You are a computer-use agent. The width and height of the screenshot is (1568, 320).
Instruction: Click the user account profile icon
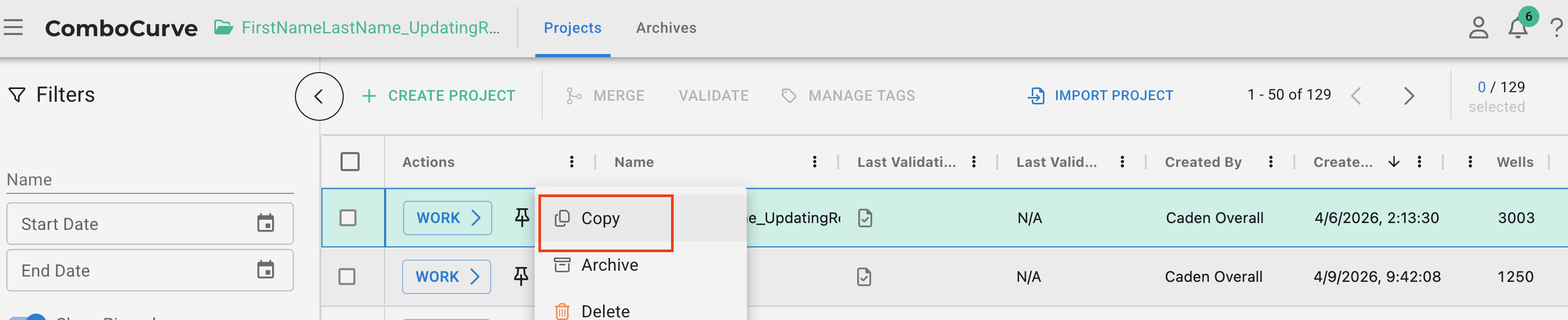[1478, 28]
